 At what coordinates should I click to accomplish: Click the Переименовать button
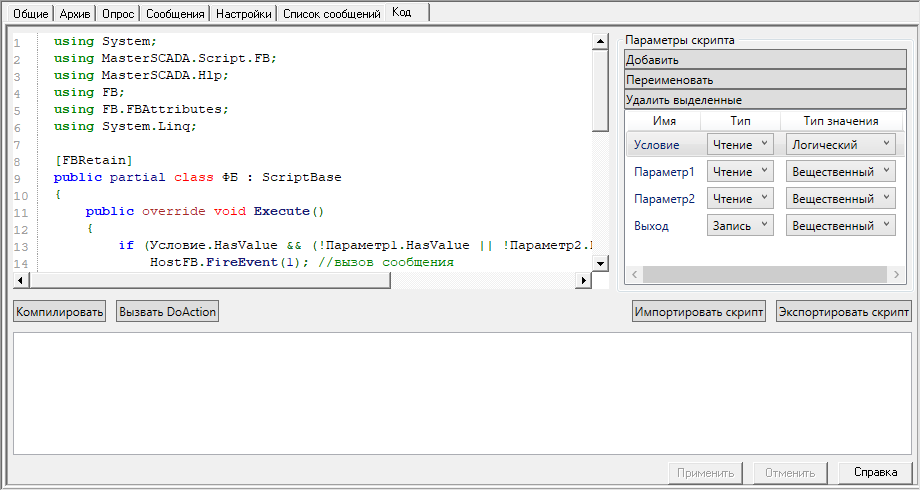[765, 79]
